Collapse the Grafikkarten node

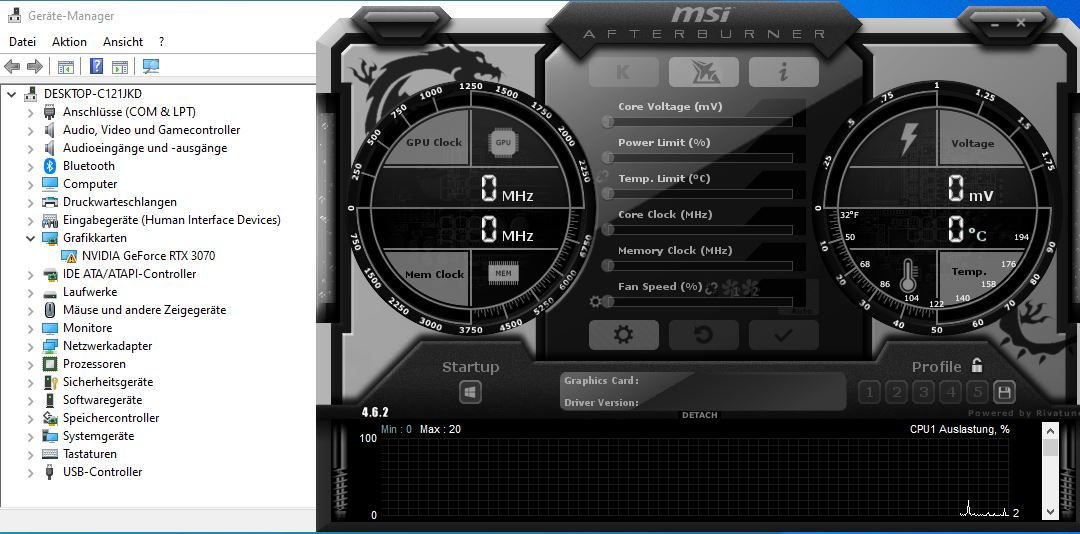[30, 238]
